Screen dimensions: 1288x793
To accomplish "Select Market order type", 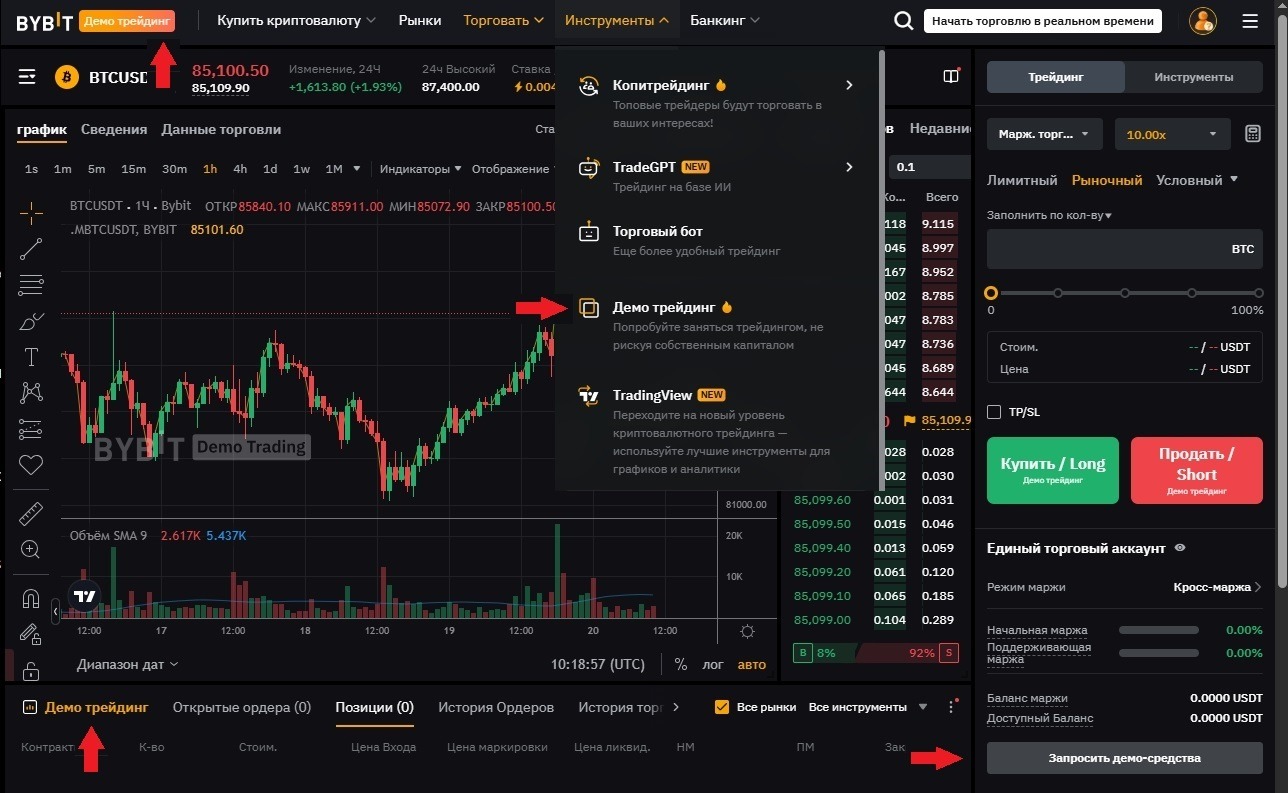I will [x=1107, y=180].
